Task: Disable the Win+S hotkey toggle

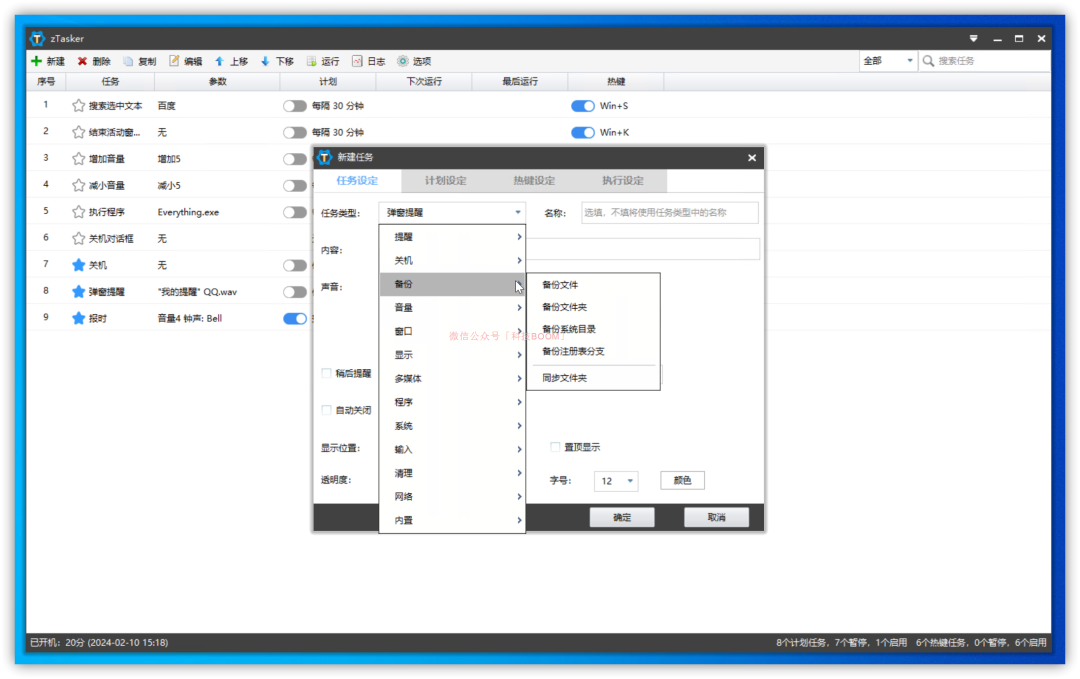Action: (x=583, y=106)
